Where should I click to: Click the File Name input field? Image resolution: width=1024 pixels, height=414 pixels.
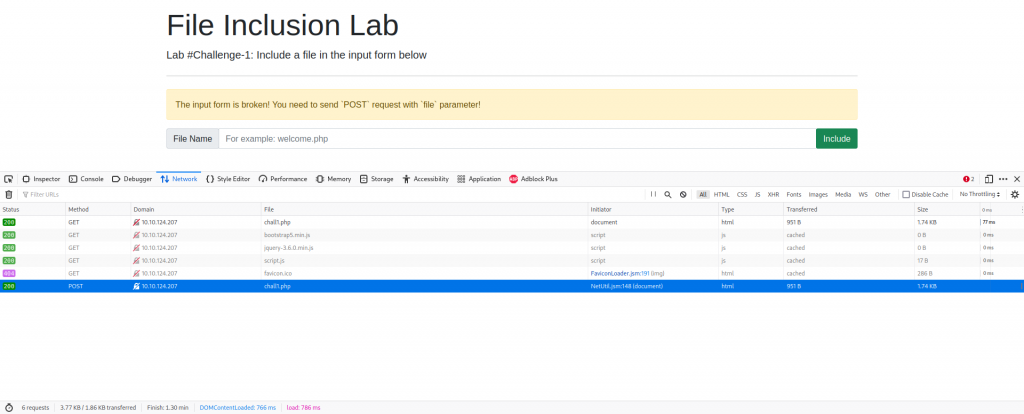(x=516, y=139)
